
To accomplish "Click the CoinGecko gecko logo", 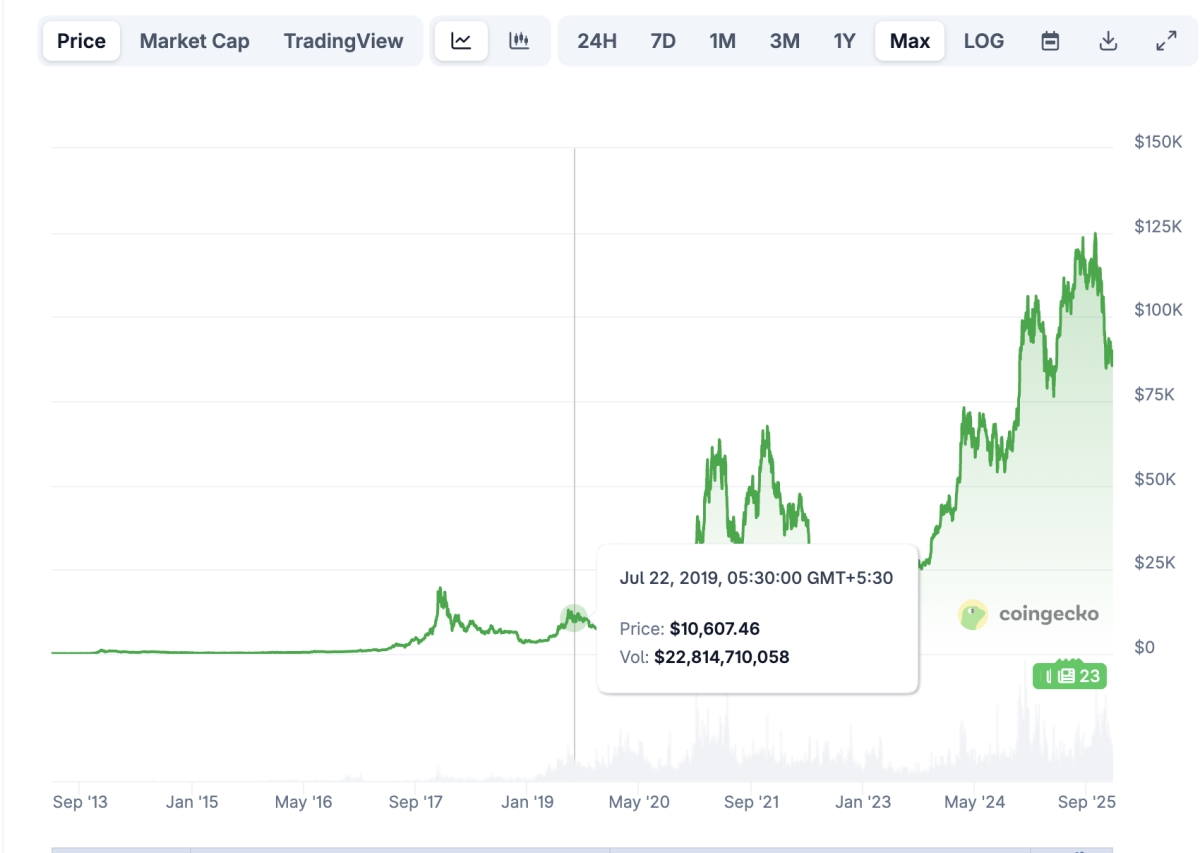I will 971,614.
